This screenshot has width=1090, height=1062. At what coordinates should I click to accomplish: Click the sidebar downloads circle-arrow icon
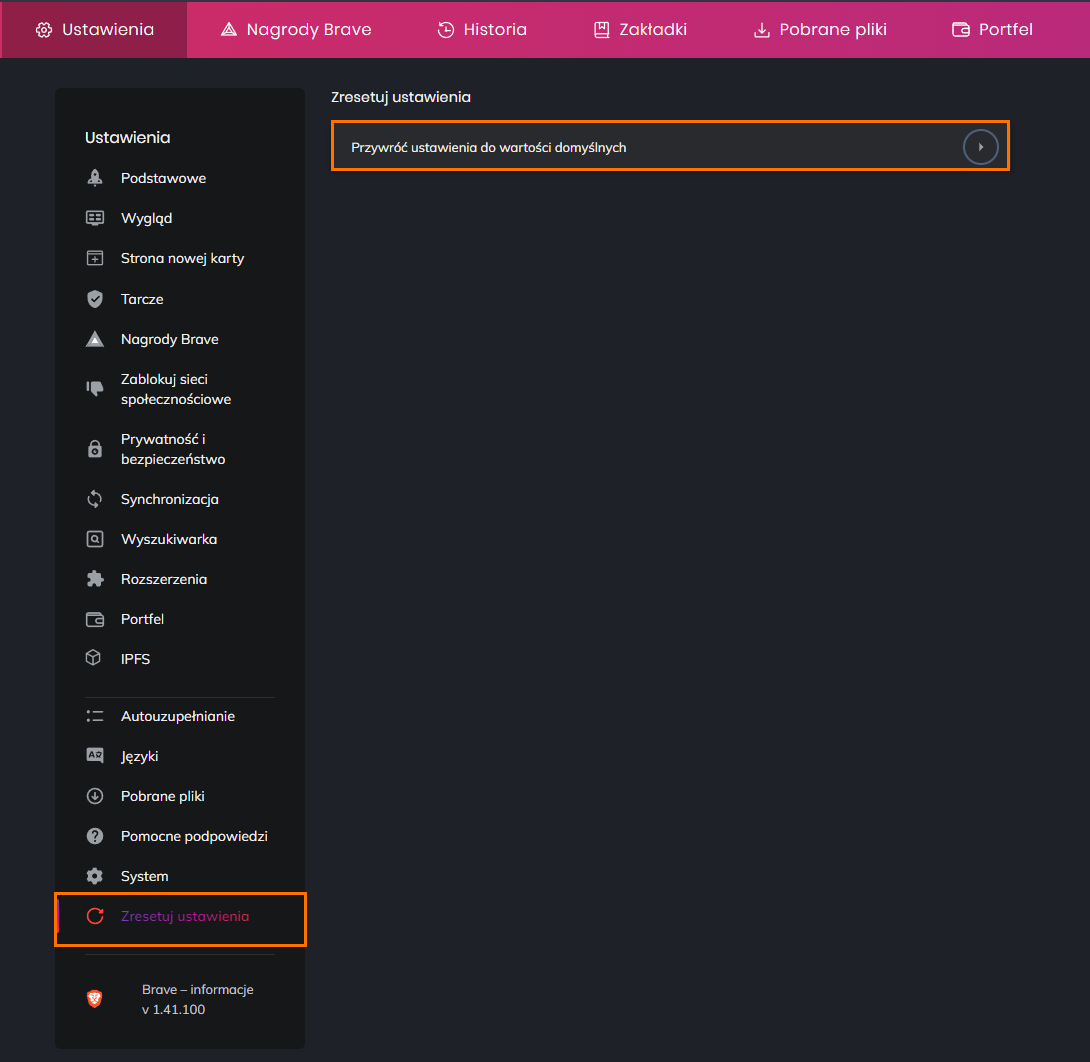coord(95,796)
